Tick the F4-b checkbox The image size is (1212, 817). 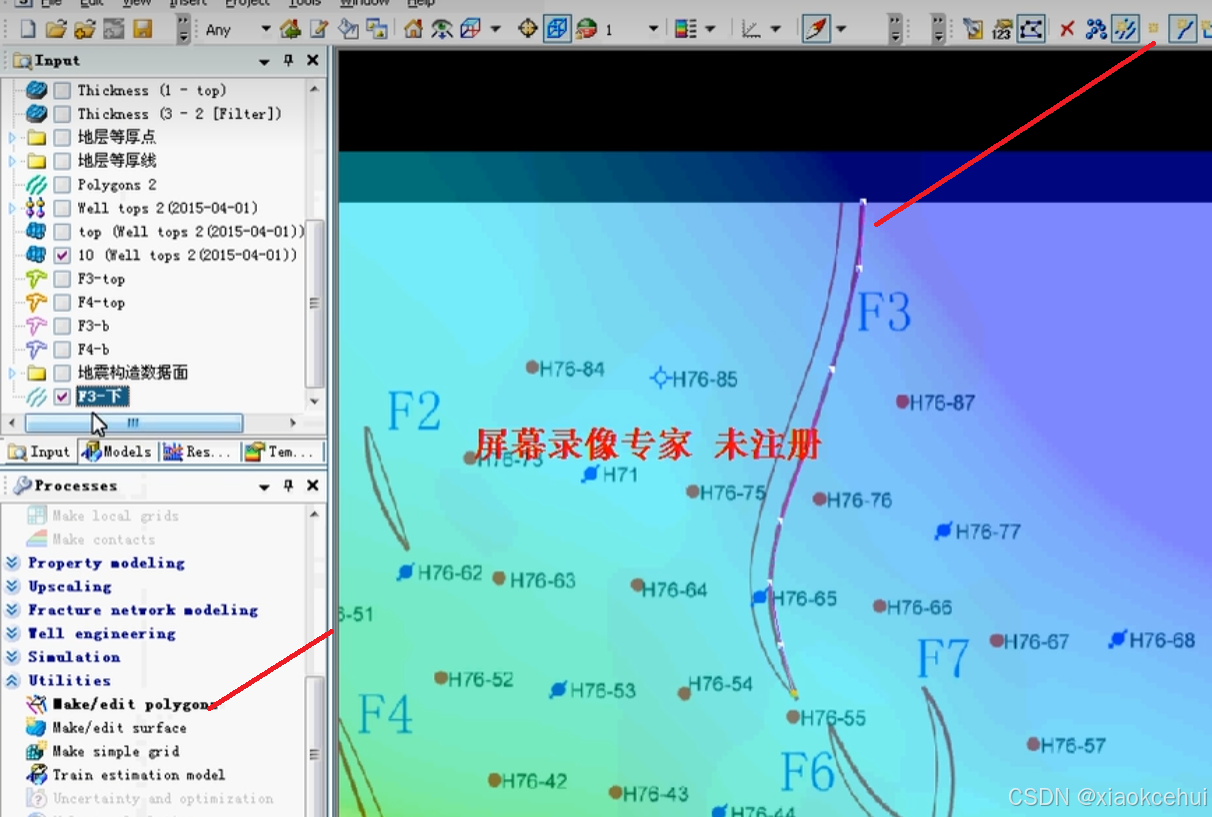coord(62,349)
